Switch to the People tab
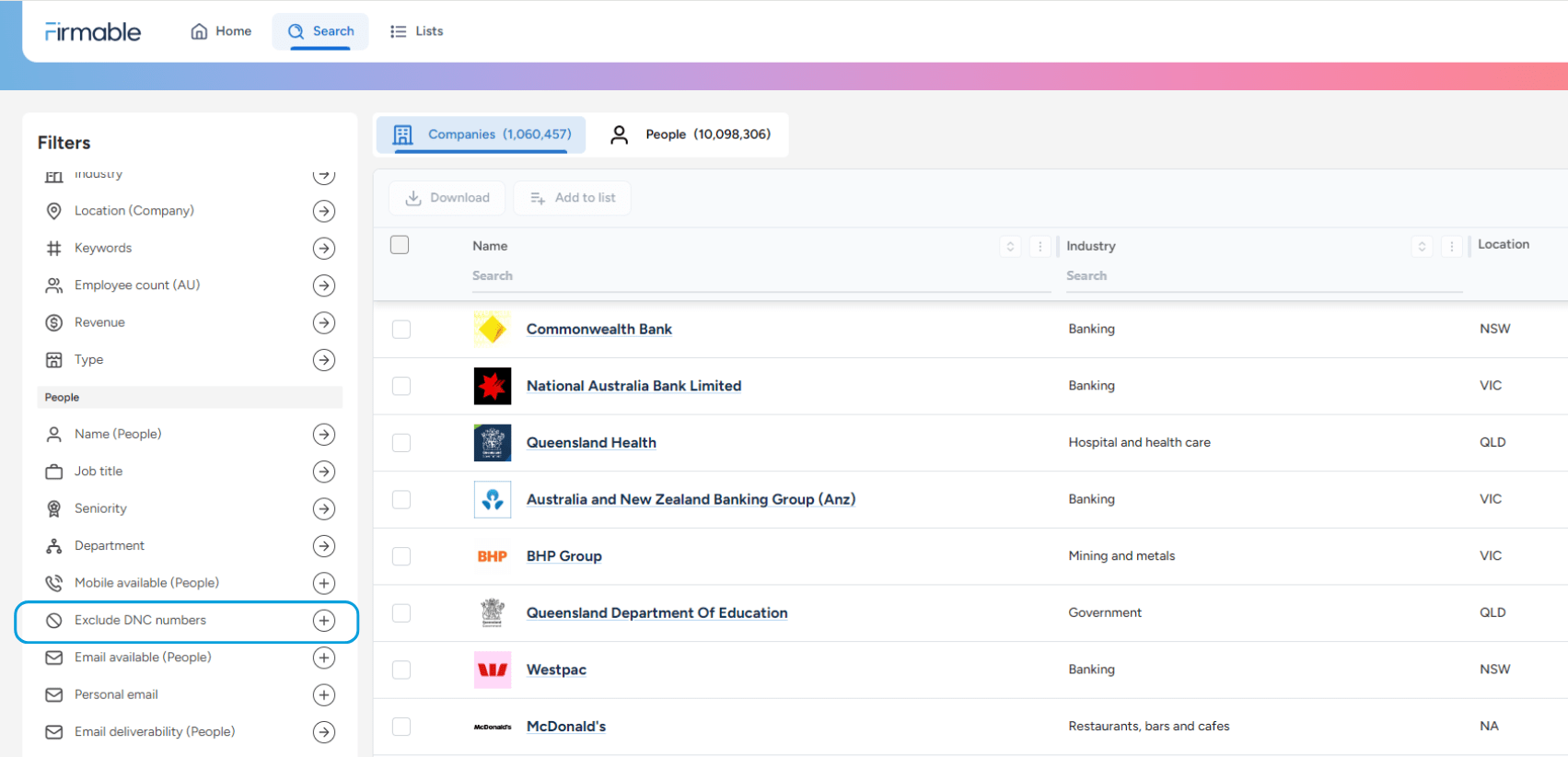Image resolution: width=1568 pixels, height=757 pixels. coord(690,134)
